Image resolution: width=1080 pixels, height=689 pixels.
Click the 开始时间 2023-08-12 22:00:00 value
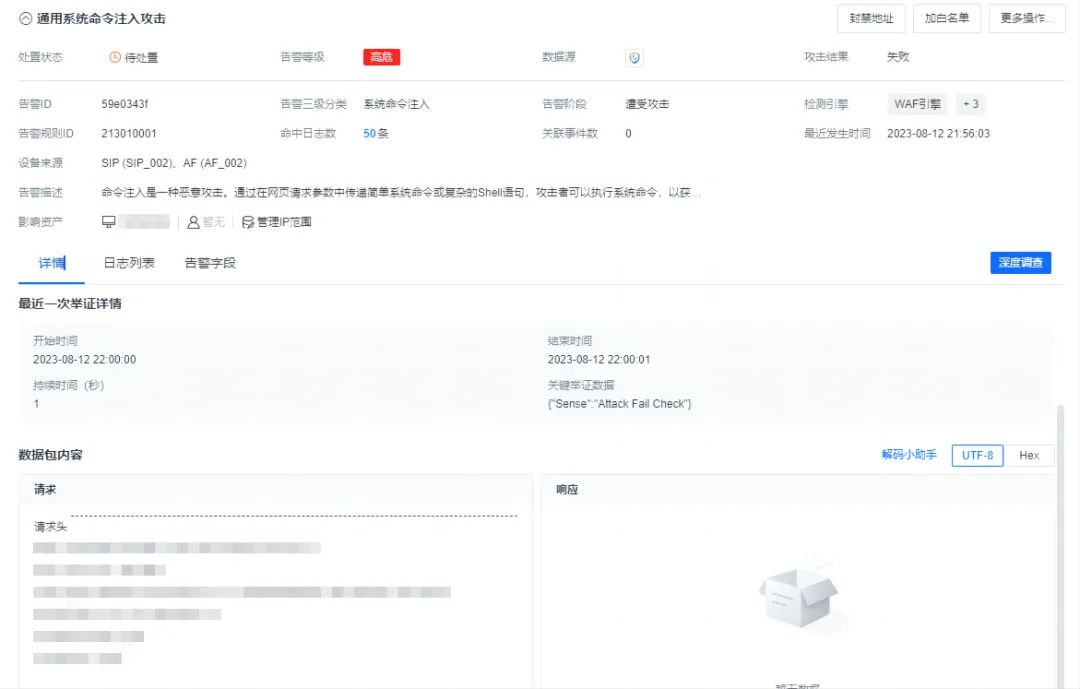pyautogui.click(x=85, y=360)
